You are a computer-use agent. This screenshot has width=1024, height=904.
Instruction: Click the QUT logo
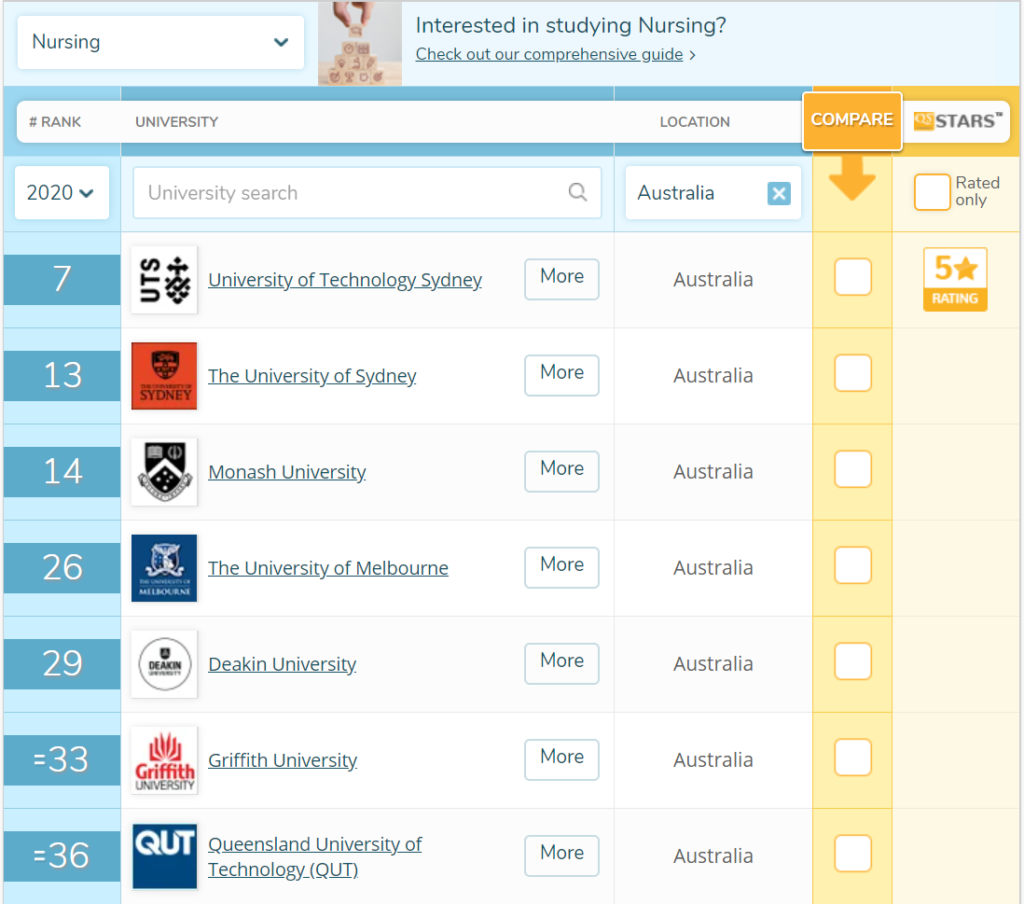(x=164, y=856)
